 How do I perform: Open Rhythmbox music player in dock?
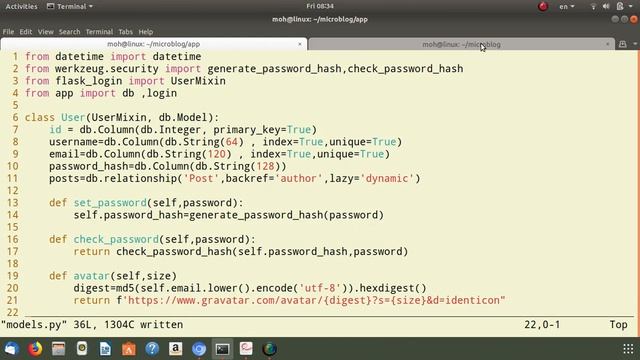82,349
